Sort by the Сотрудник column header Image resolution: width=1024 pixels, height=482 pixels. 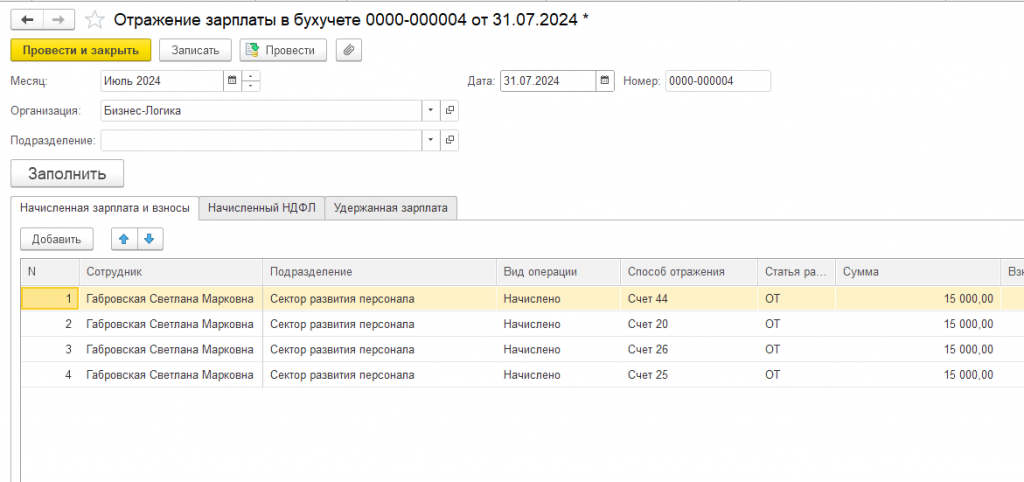(x=171, y=272)
